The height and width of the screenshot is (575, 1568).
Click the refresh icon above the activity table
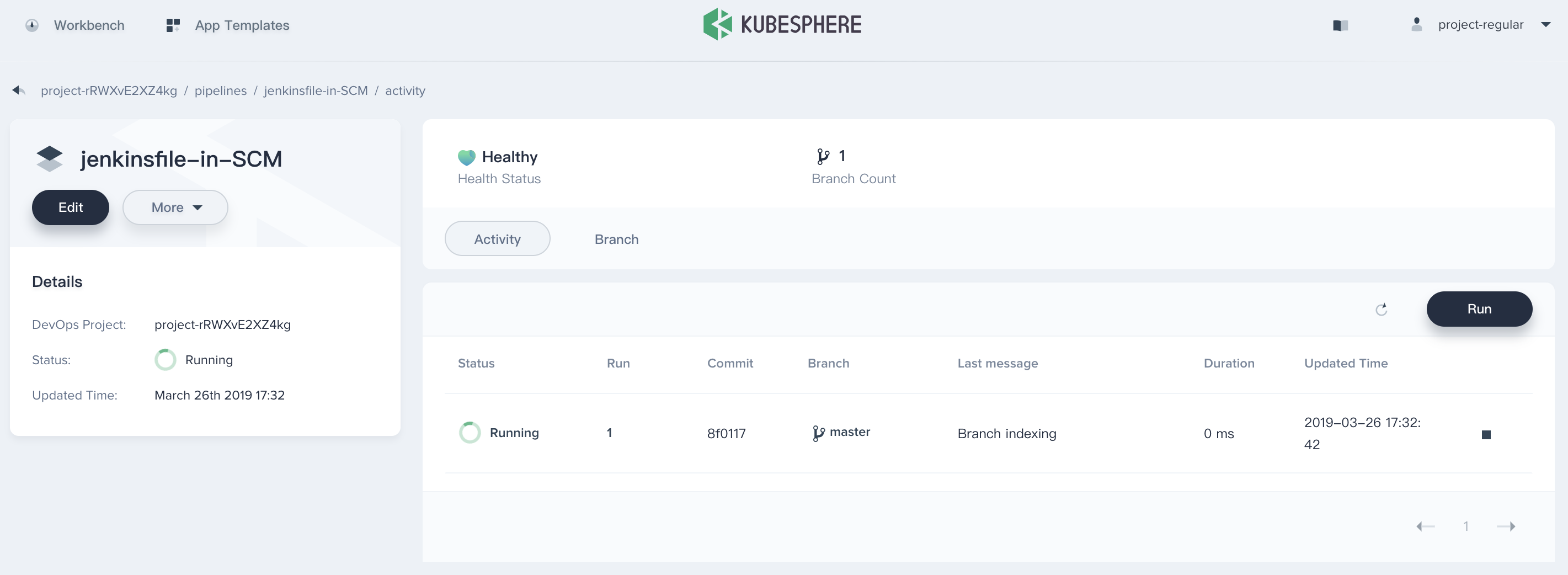1382,310
